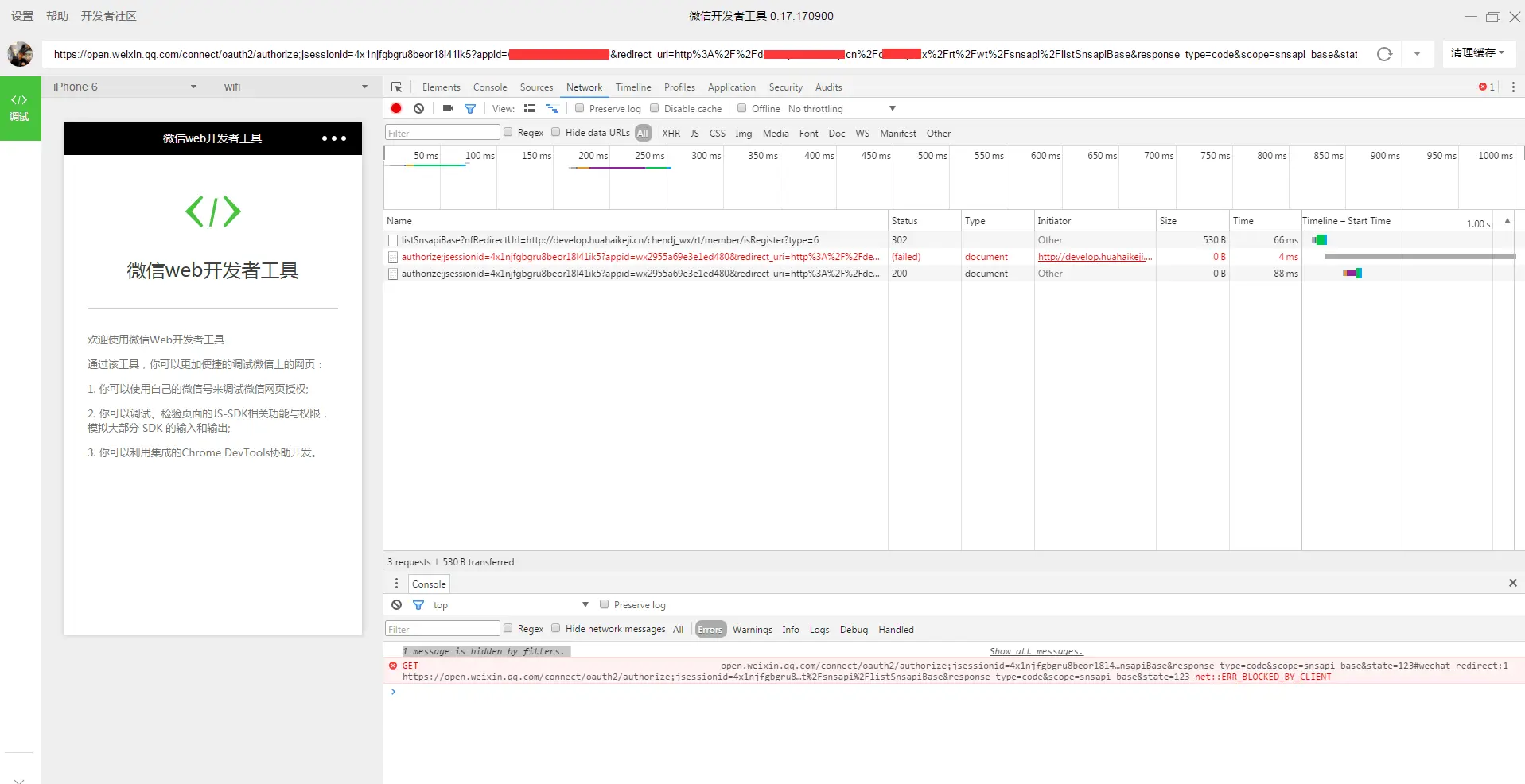Open the 开发者社区 menu
This screenshot has width=1525, height=784.
(109, 16)
